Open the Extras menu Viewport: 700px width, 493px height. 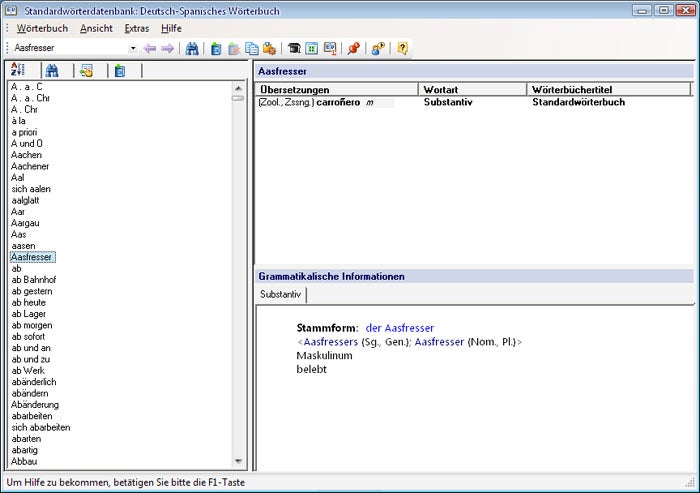(x=137, y=28)
